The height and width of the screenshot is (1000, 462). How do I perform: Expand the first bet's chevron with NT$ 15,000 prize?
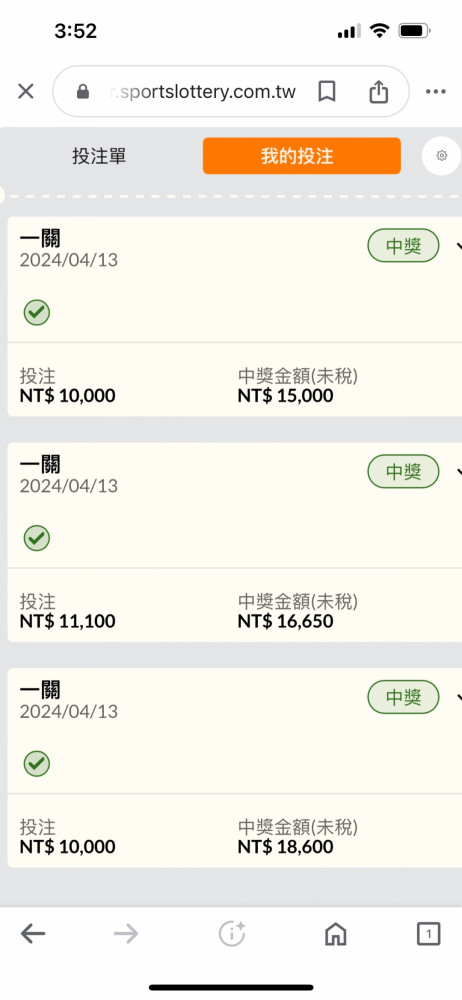(x=458, y=246)
